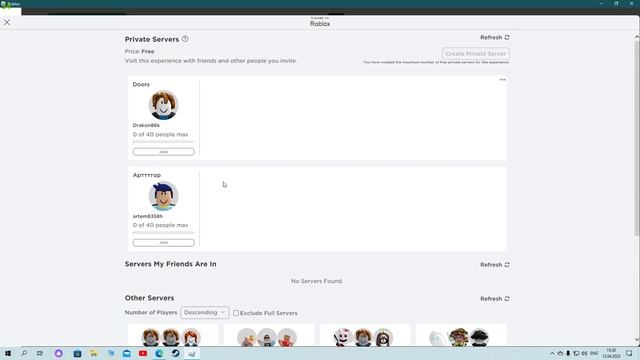Open the artem8358h profile link
Viewport: 640px width, 360px height.
(148, 216)
